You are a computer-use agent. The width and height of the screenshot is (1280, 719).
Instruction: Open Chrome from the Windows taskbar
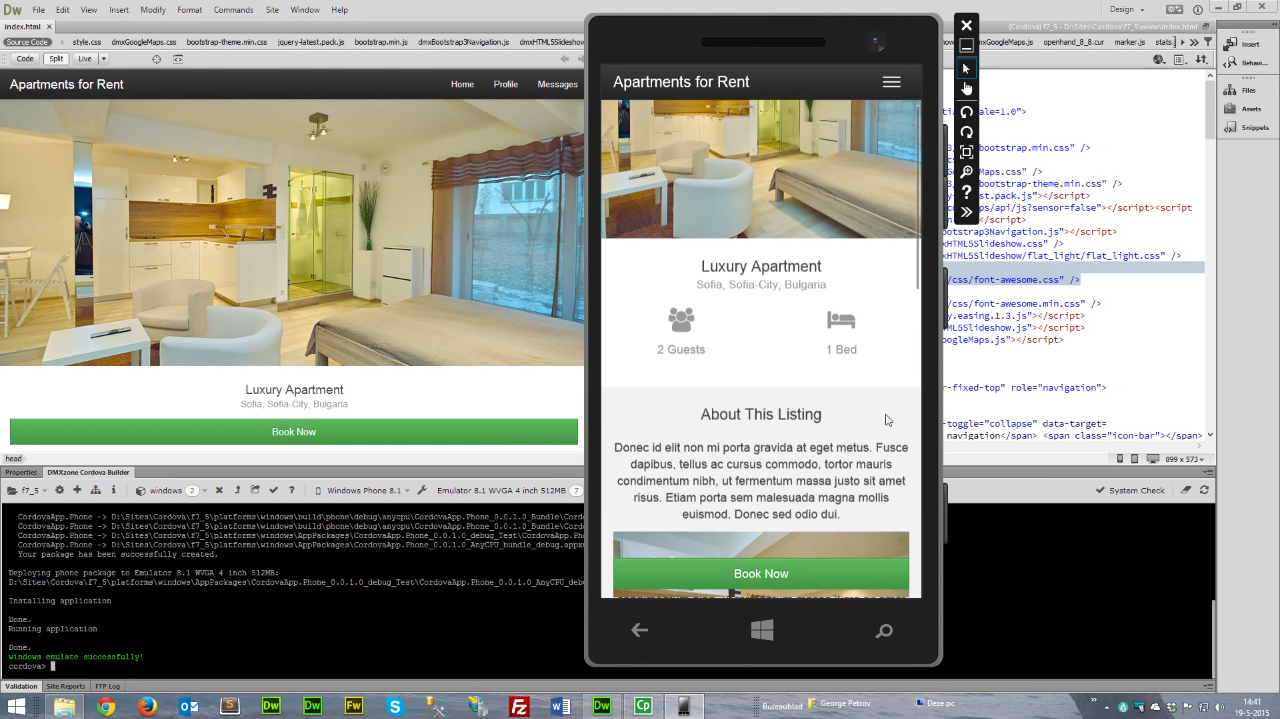[x=106, y=706]
